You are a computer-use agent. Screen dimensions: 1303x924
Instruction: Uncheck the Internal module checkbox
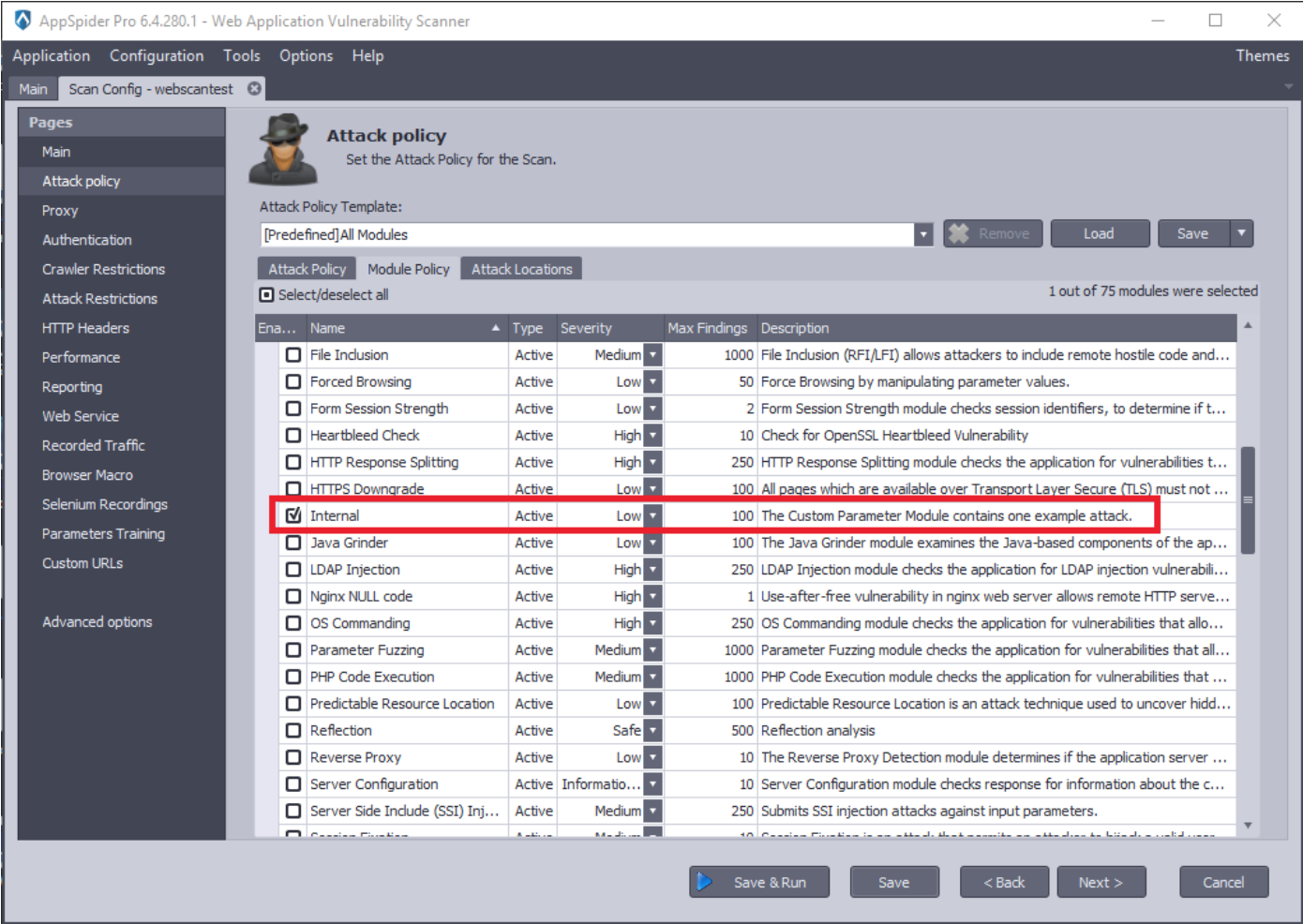293,515
